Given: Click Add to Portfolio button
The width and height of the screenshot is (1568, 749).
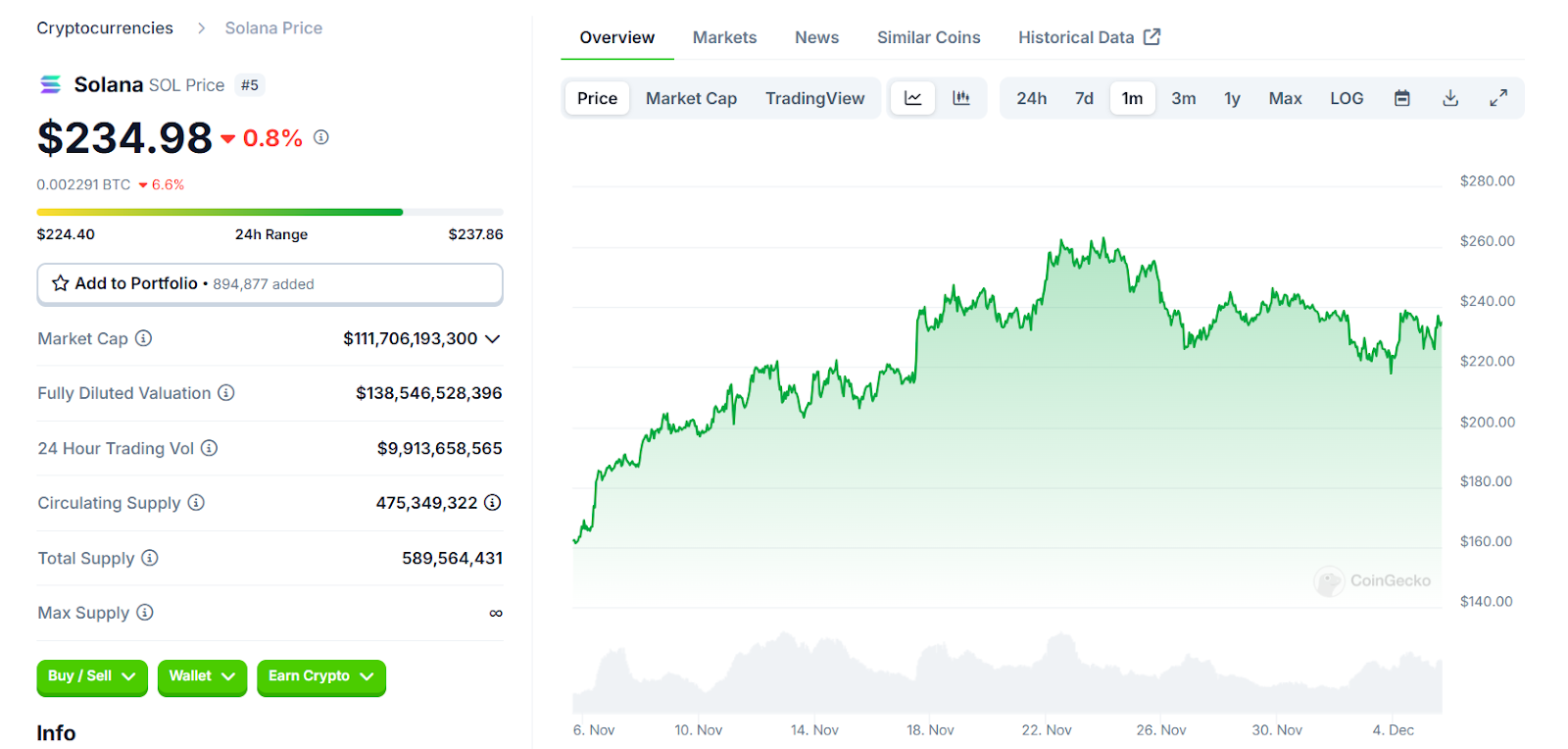Looking at the screenshot, I should 269,284.
